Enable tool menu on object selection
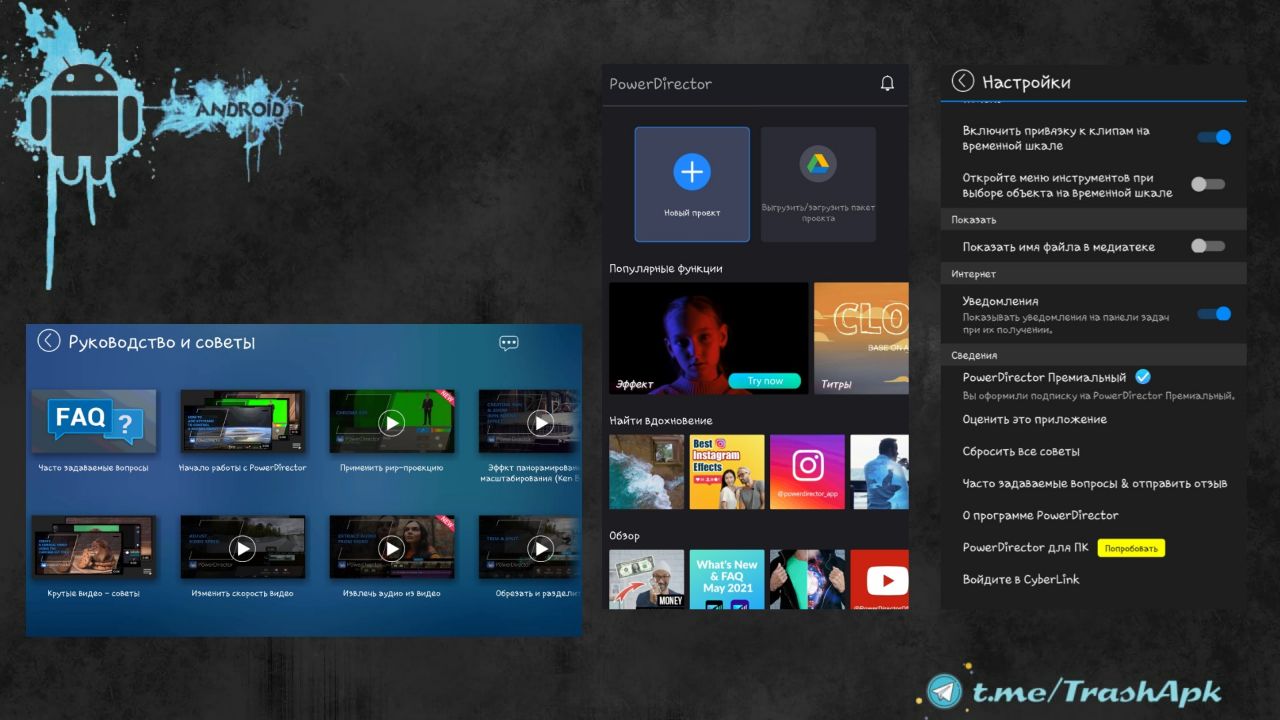 click(1208, 185)
